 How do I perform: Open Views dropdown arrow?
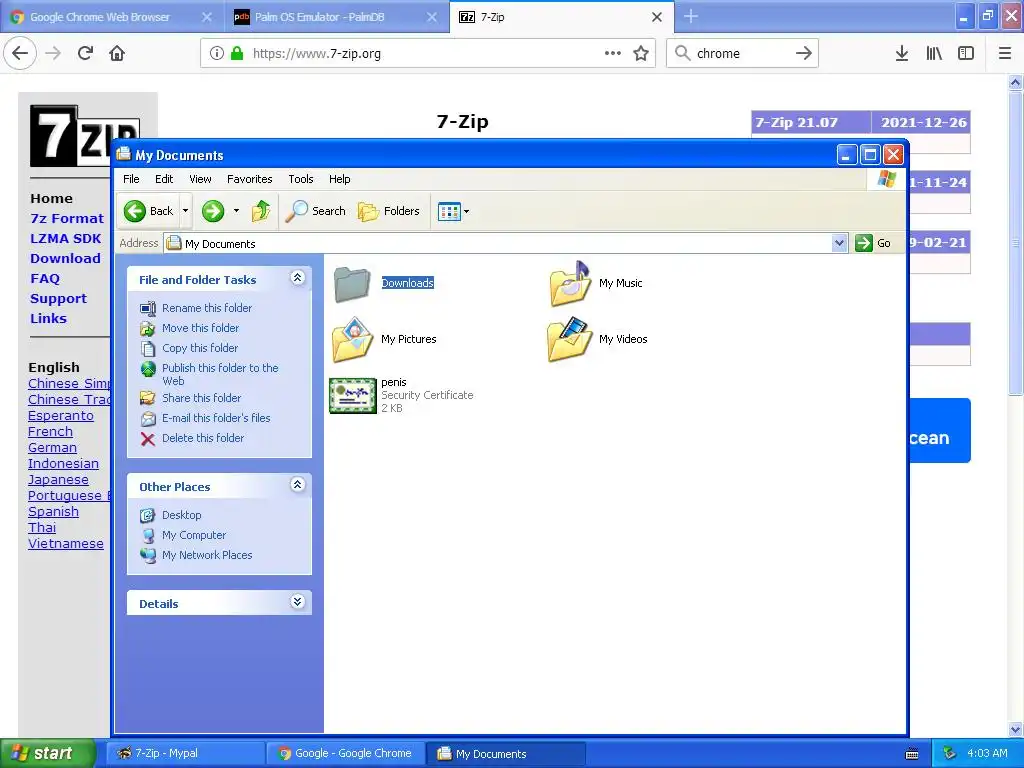pyautogui.click(x=466, y=212)
